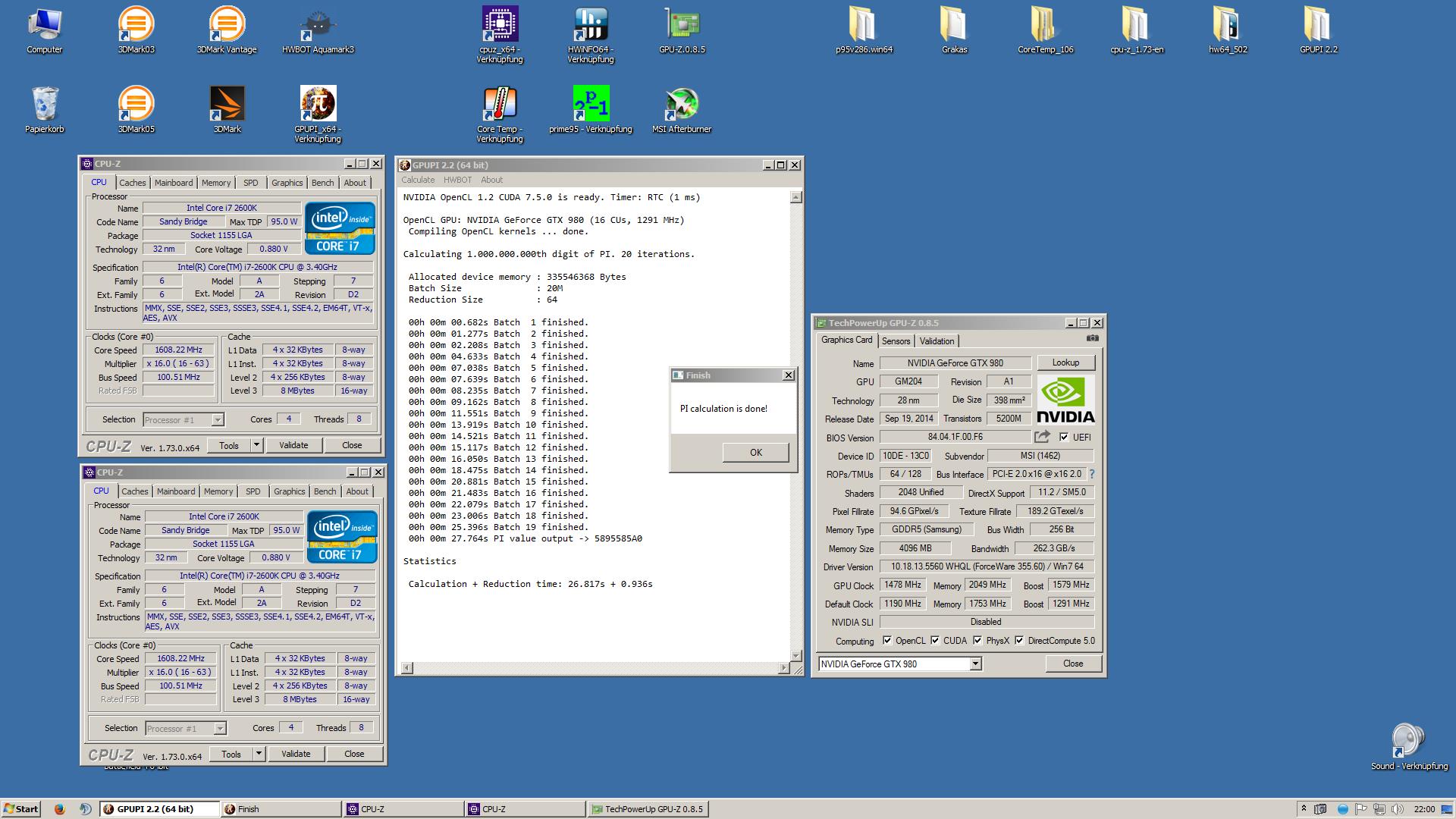Viewport: 1456px width, 819px height.
Task: Open the Grakas folder
Action: (955, 30)
